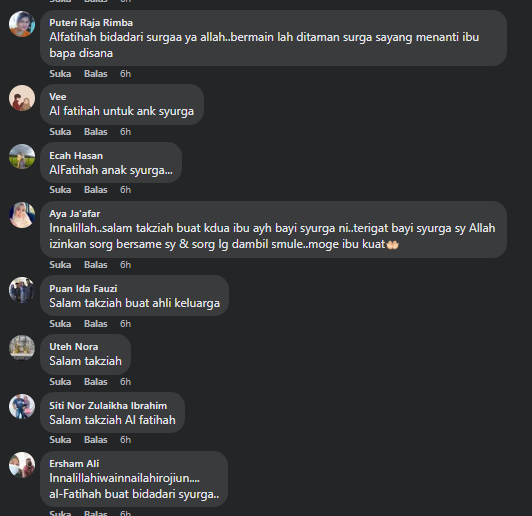Open Ersham Ali's profile picture
Screen dimensions: 532x516
[22, 465]
